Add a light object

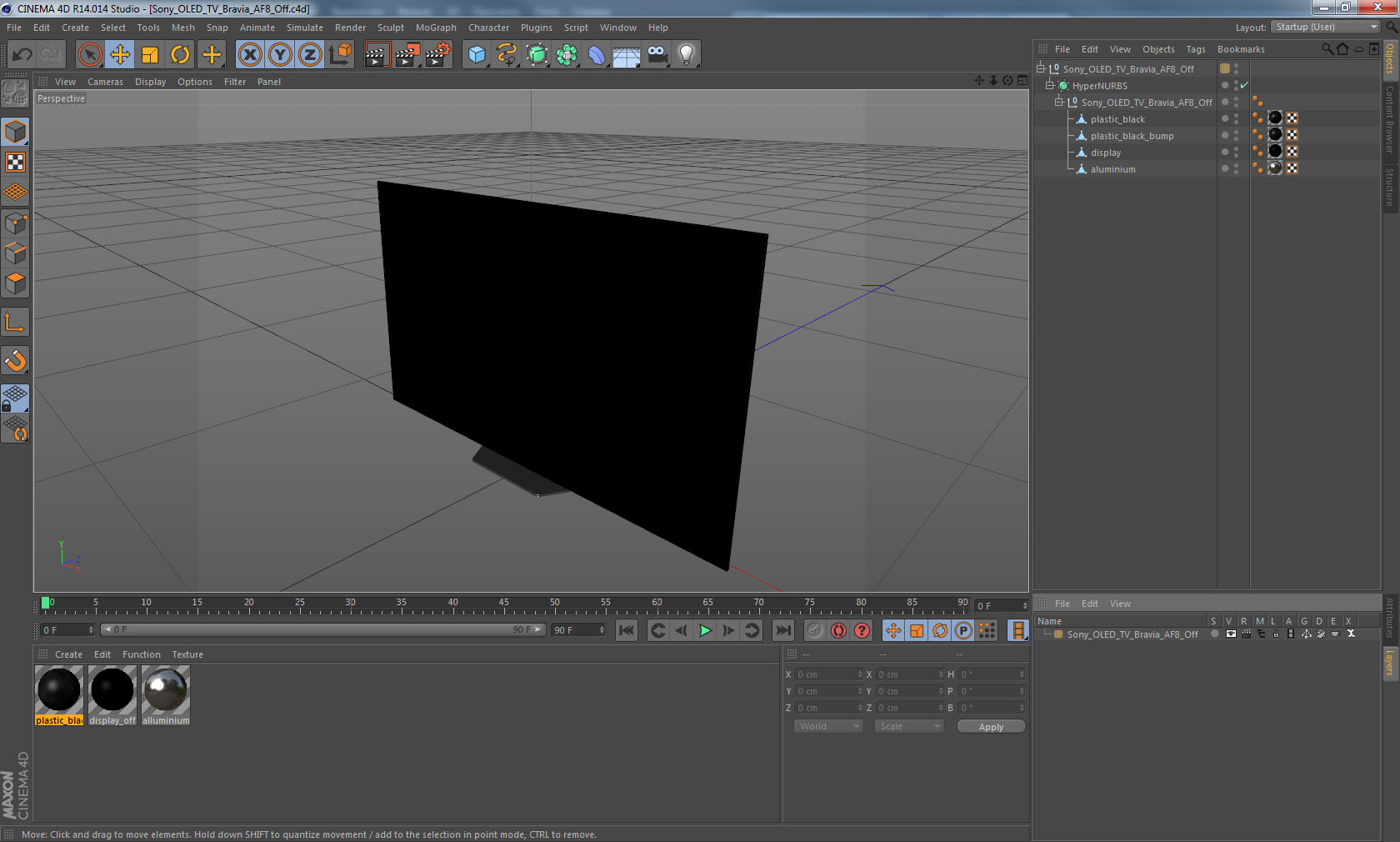tap(686, 55)
